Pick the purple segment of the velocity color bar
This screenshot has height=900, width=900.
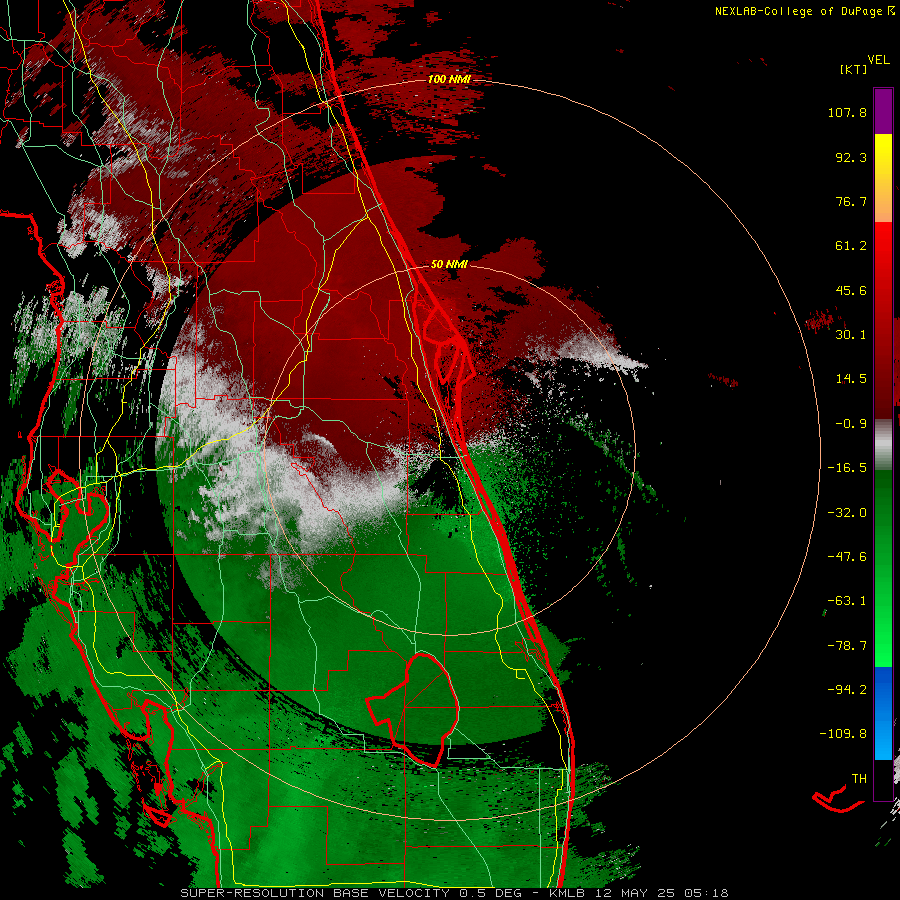(x=883, y=111)
